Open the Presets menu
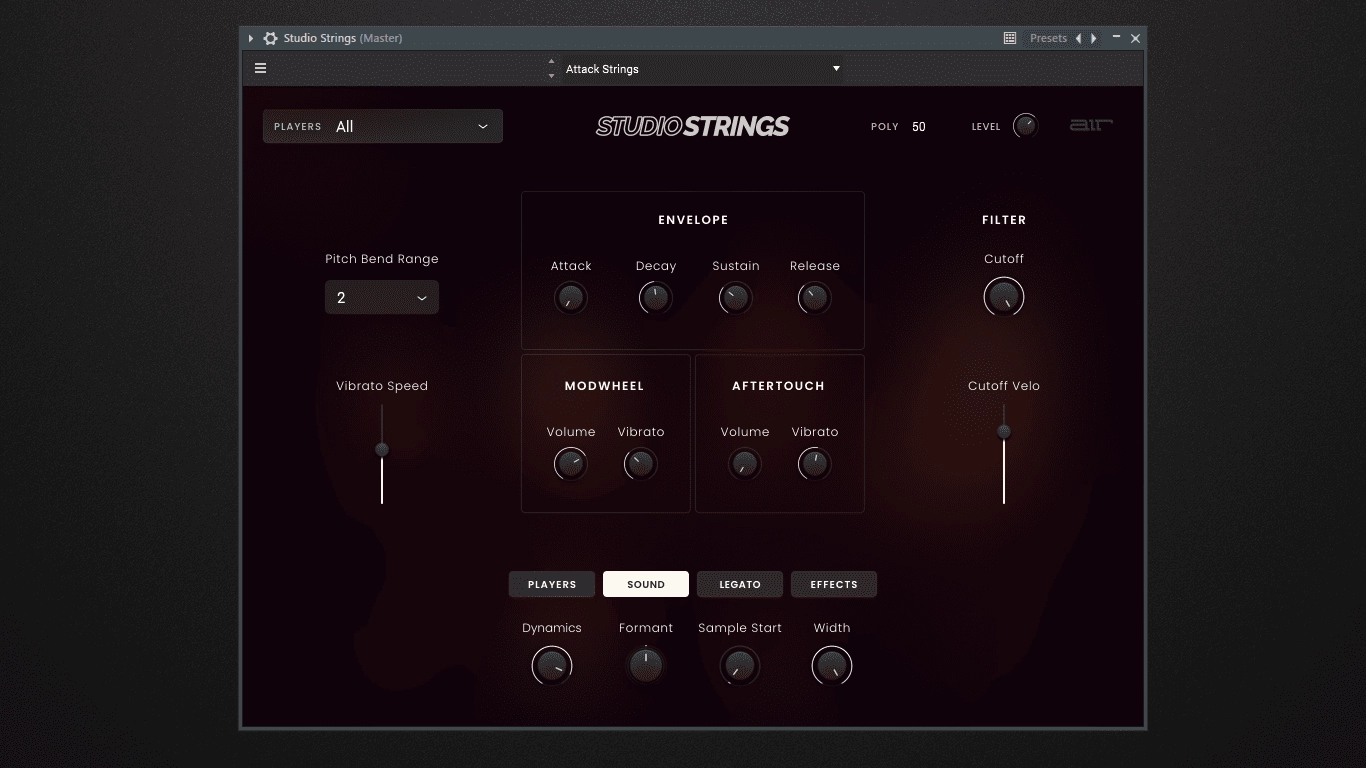1366x768 pixels. [x=1048, y=38]
